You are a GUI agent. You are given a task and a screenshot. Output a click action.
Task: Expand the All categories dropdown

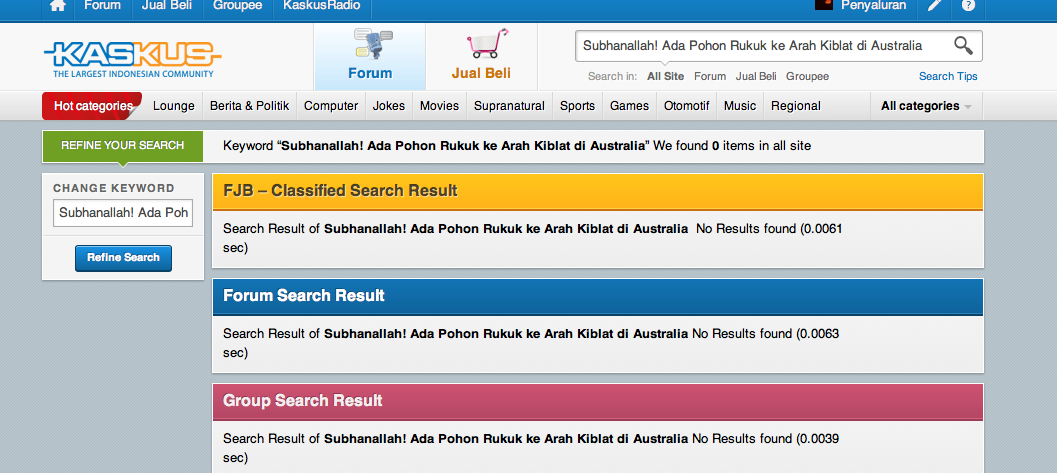[x=926, y=106]
